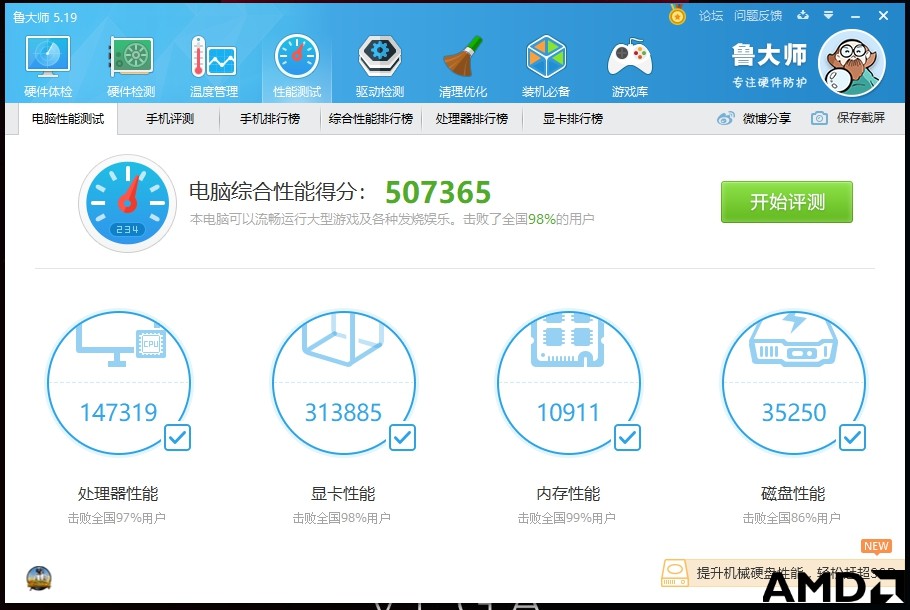Click the 保存截屏 save screenshot link
This screenshot has width=910, height=610.
[x=861, y=118]
